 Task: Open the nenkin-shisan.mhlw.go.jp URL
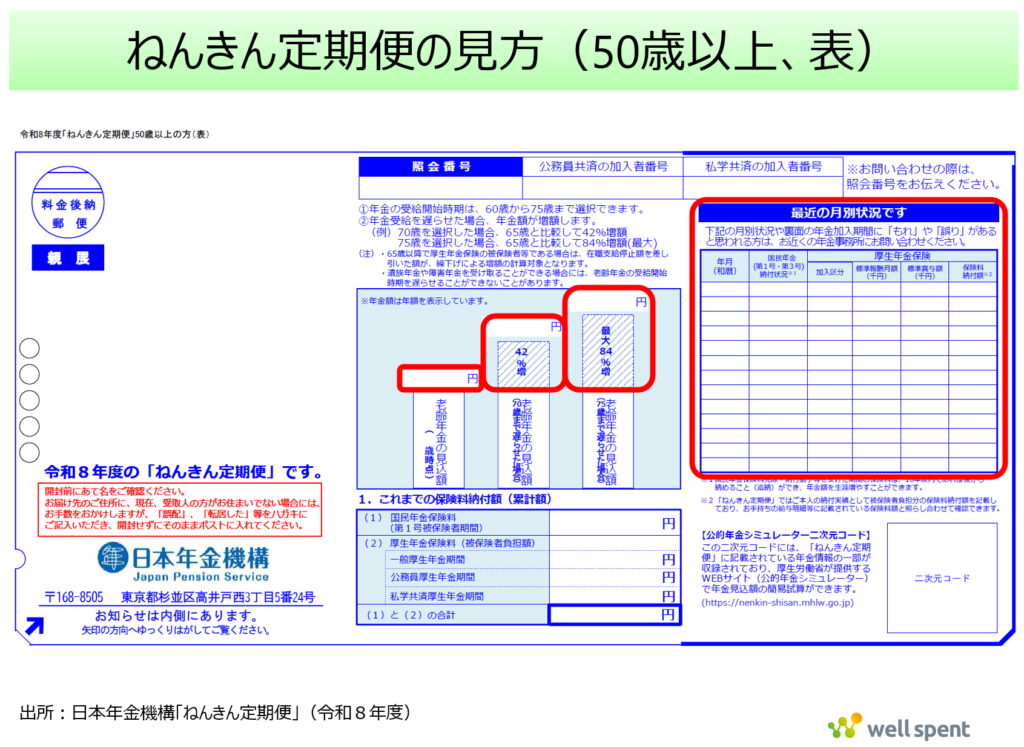[777, 603]
